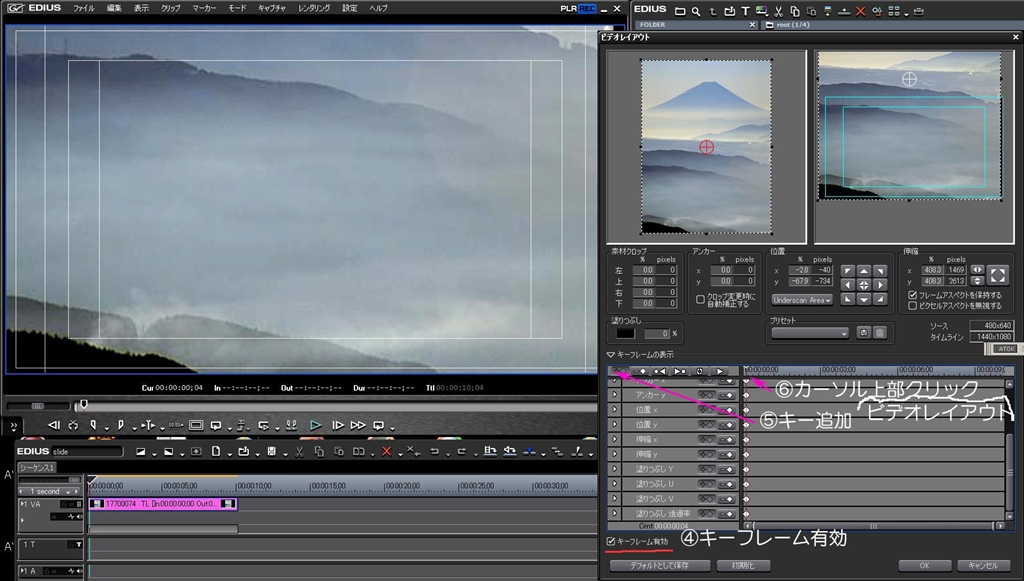1024x581 pixels.
Task: Click the デフォルトとして保存 button
Action: click(x=660, y=565)
